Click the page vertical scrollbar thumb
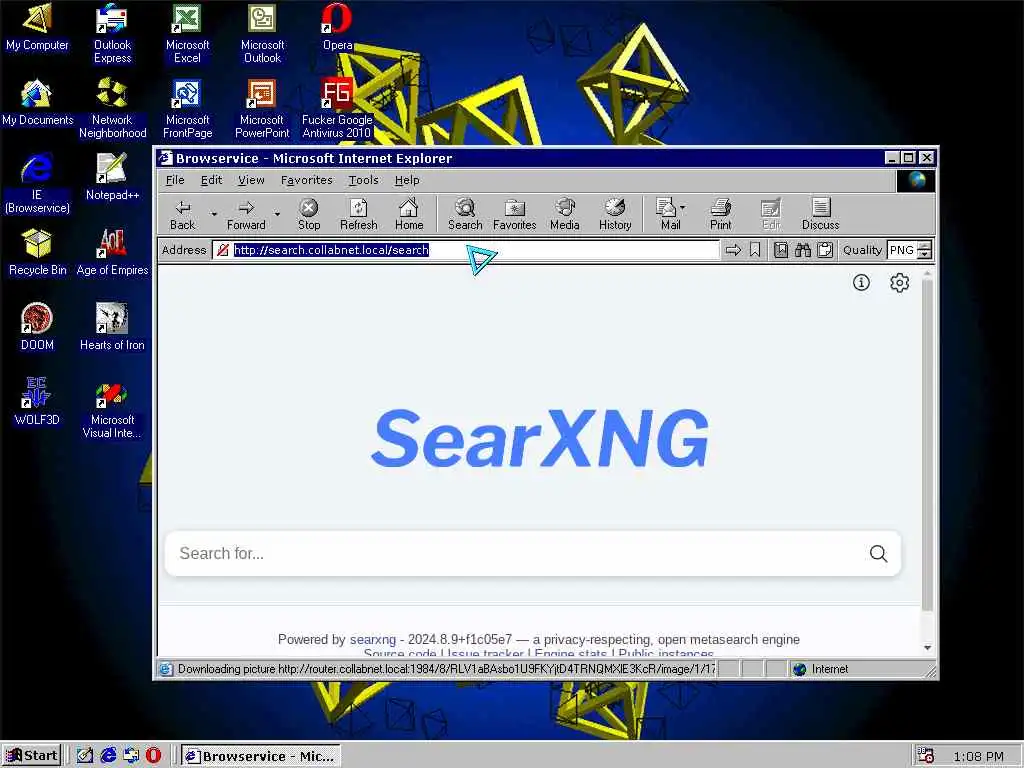The width and height of the screenshot is (1024, 768). (927, 445)
